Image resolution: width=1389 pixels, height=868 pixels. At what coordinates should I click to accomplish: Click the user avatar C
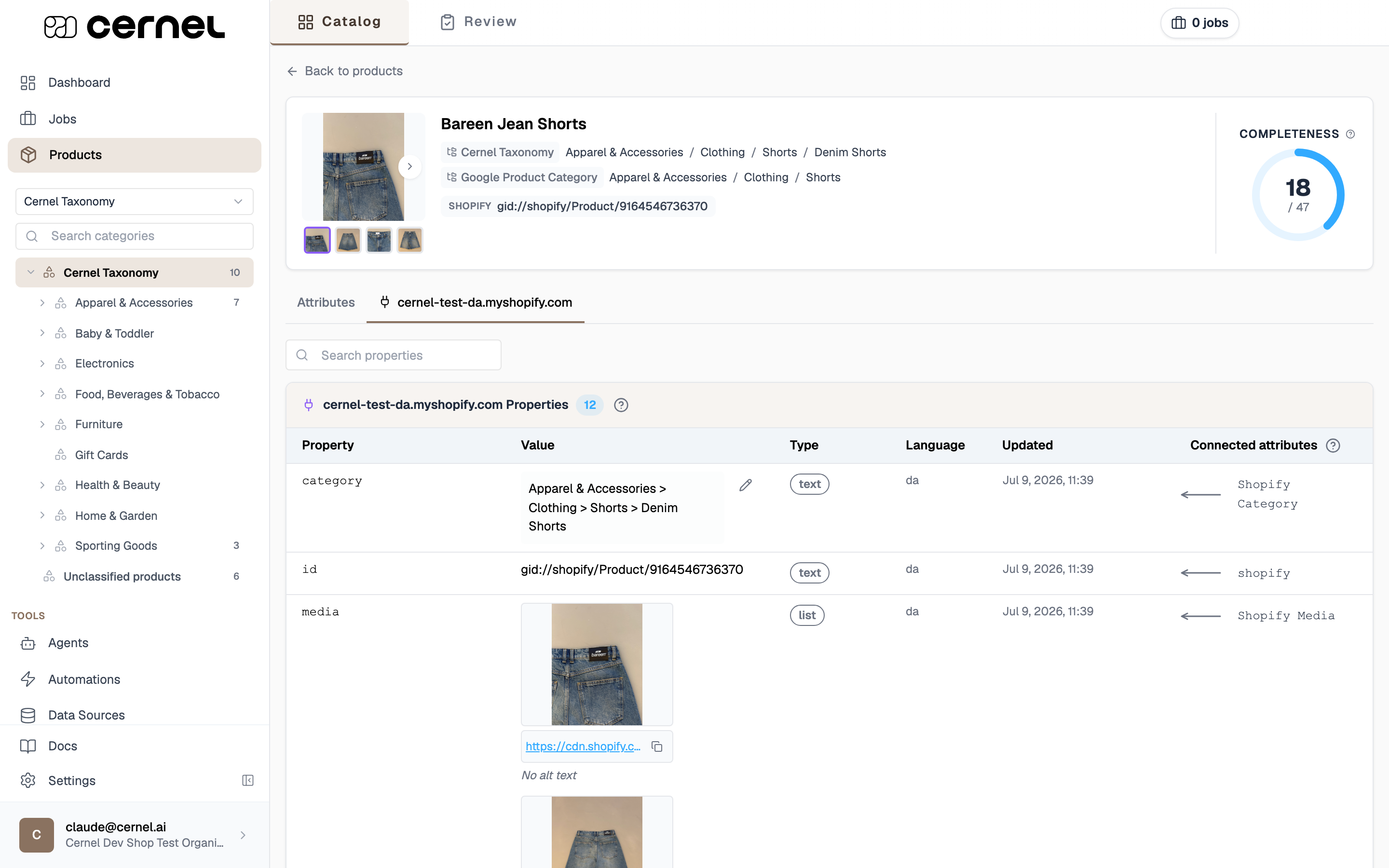(x=37, y=835)
